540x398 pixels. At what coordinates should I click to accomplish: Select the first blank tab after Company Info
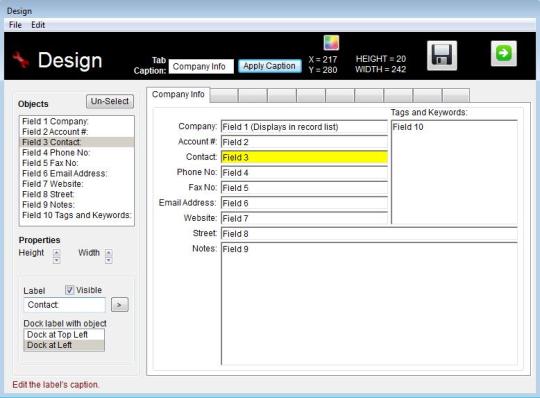[224, 95]
